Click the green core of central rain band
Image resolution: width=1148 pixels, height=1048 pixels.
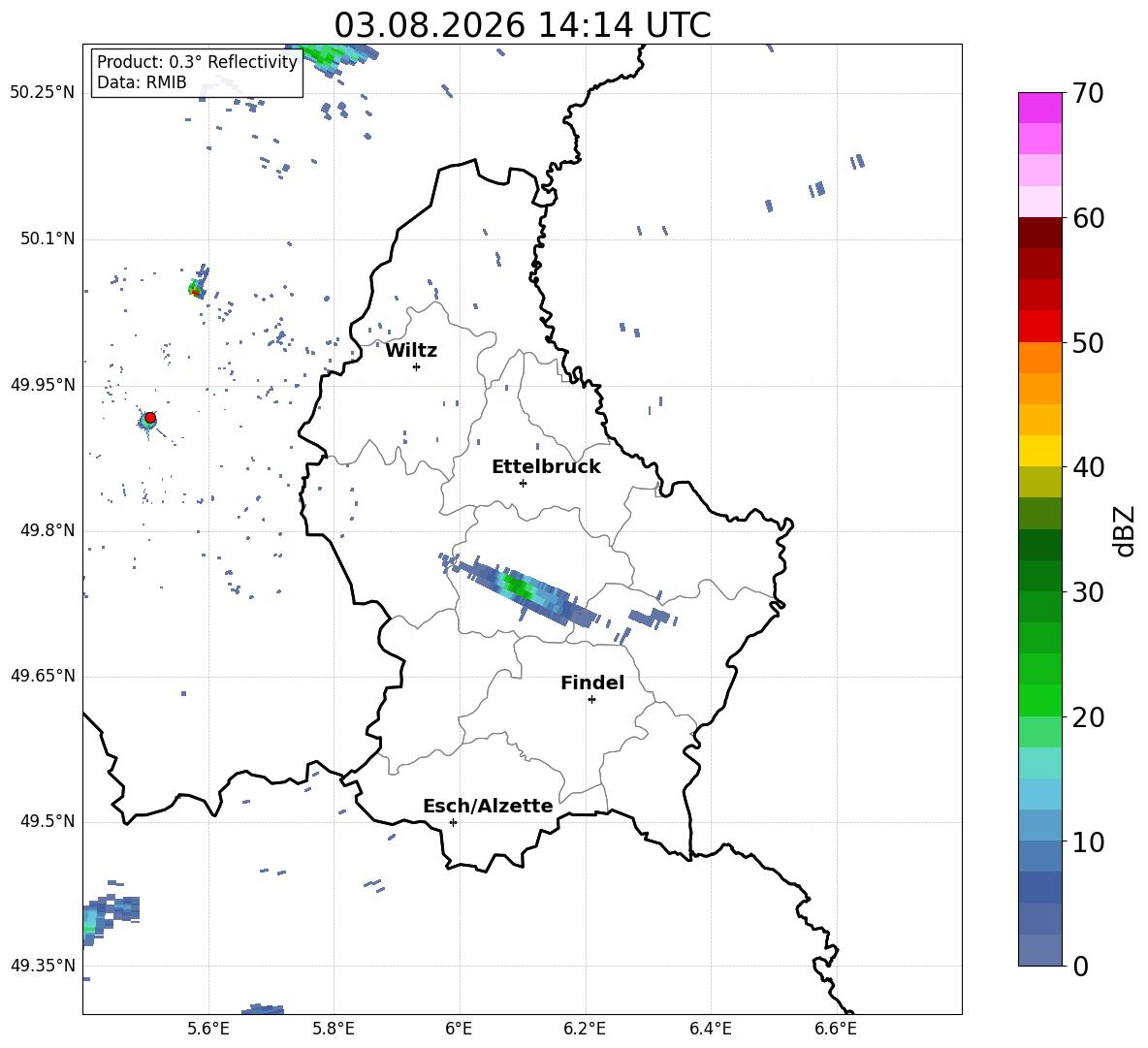517,587
